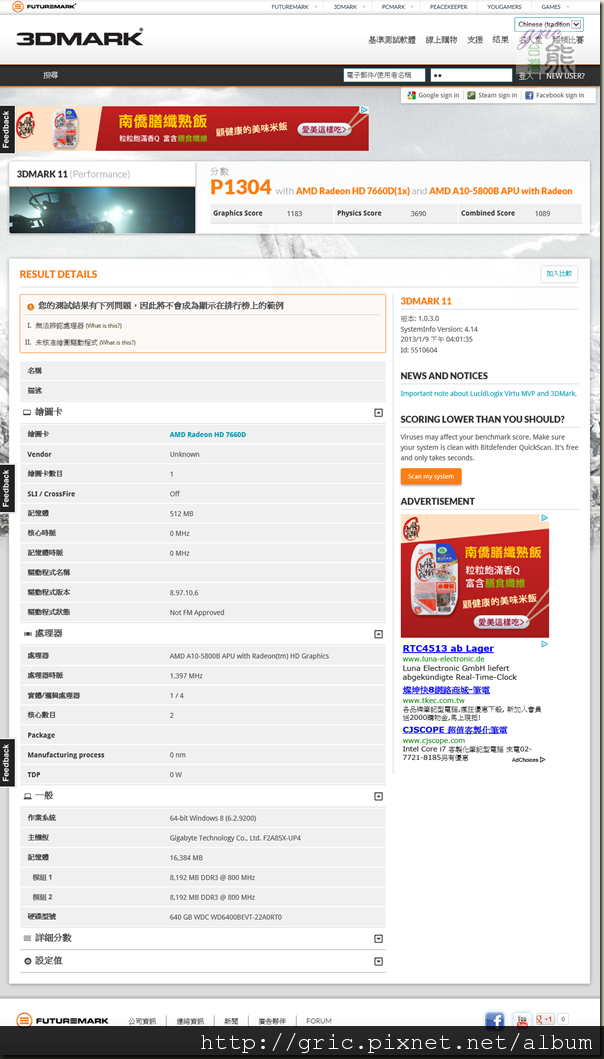Click What is this? beside 無法辨認處理器
604x1059 pixels.
[103, 326]
